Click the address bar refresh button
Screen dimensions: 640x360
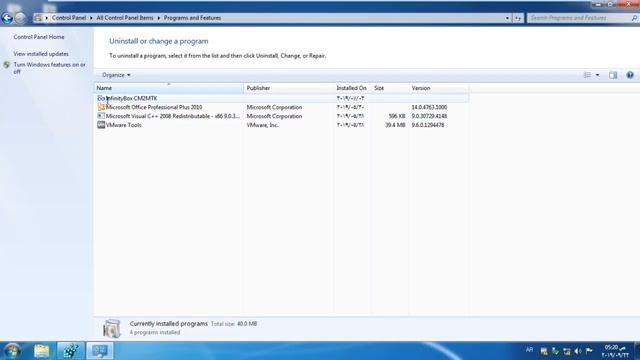click(518, 18)
